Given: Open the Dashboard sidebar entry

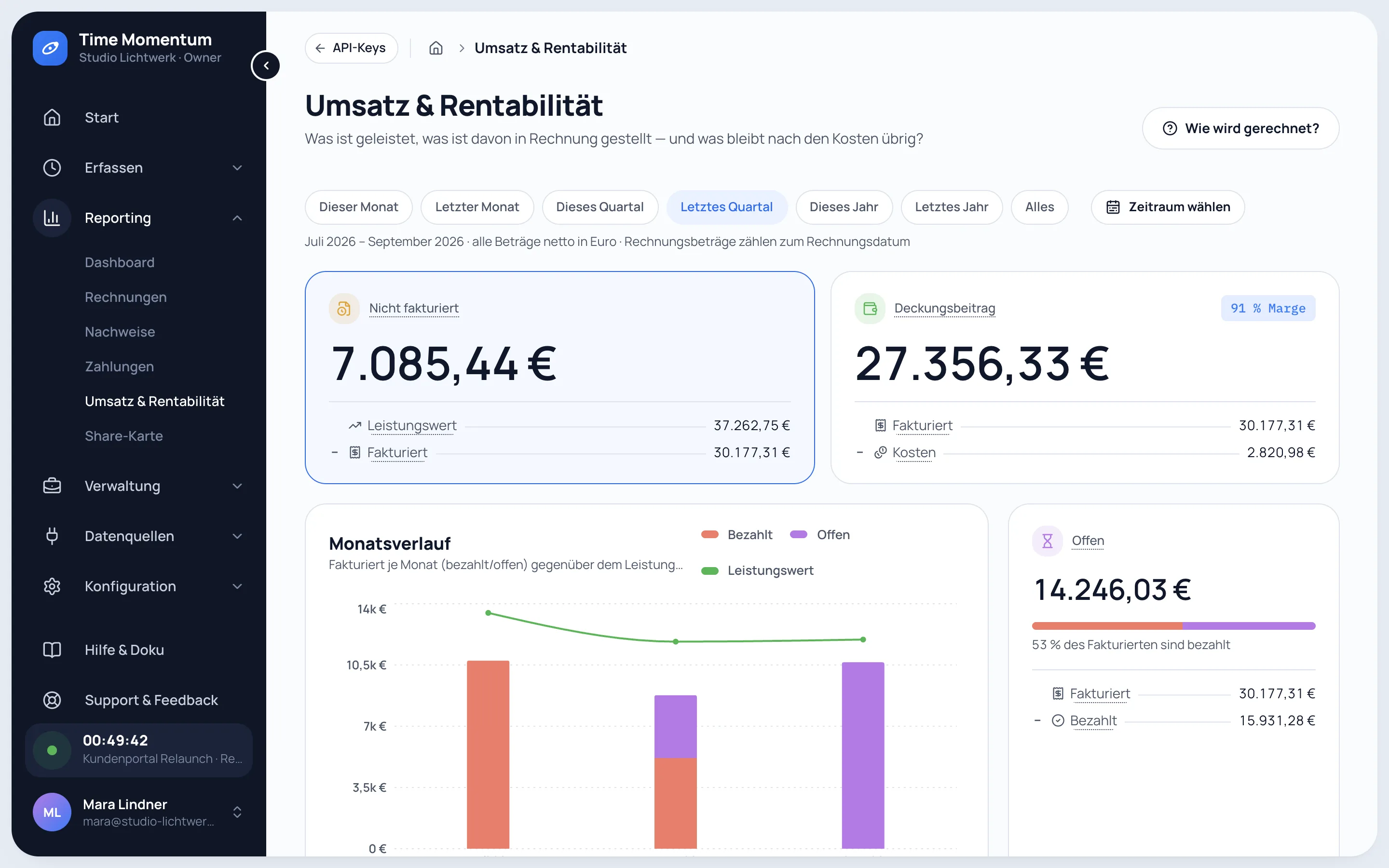Looking at the screenshot, I should point(120,262).
